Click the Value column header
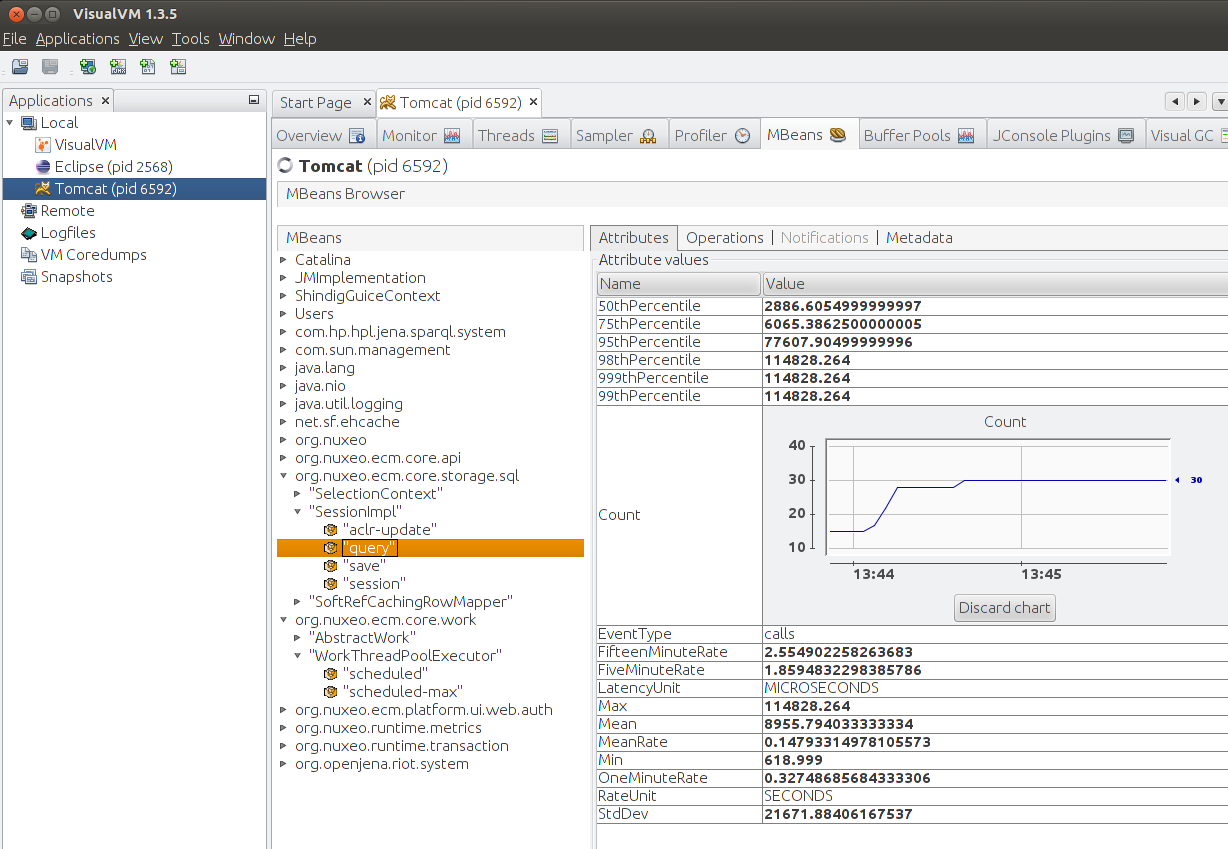Viewport: 1228px width, 849px height. pyautogui.click(x=995, y=284)
